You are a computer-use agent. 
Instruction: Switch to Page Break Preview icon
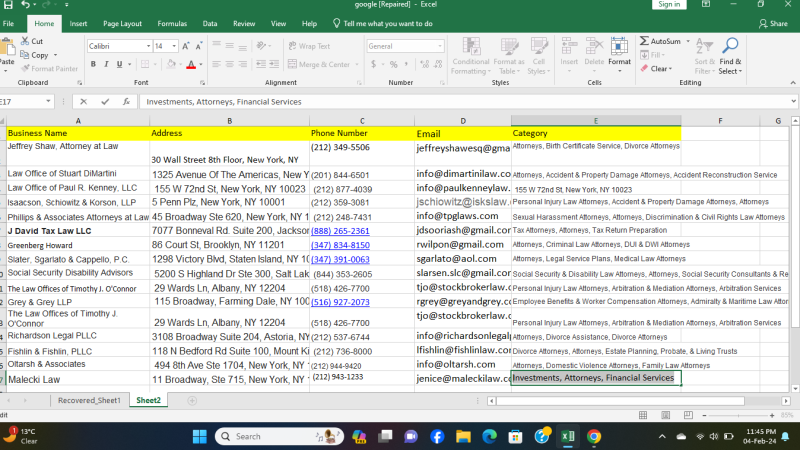pos(688,415)
